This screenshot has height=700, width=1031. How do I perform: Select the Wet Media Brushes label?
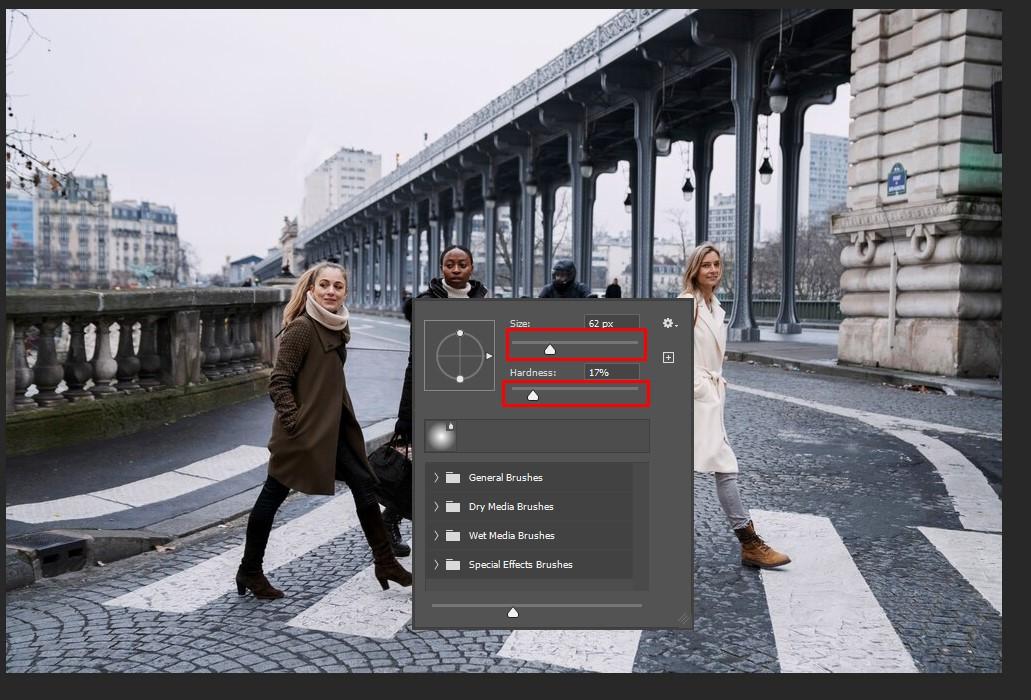(512, 536)
